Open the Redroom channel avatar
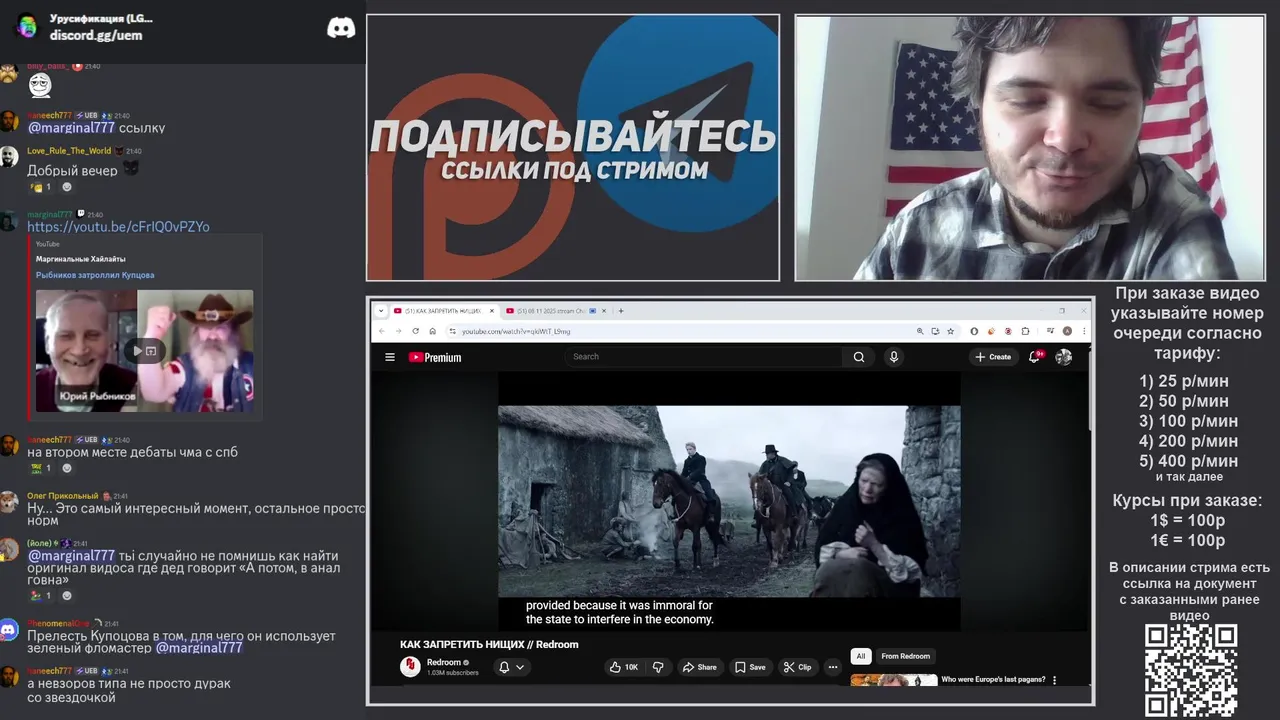This screenshot has width=1280, height=720. (x=410, y=667)
